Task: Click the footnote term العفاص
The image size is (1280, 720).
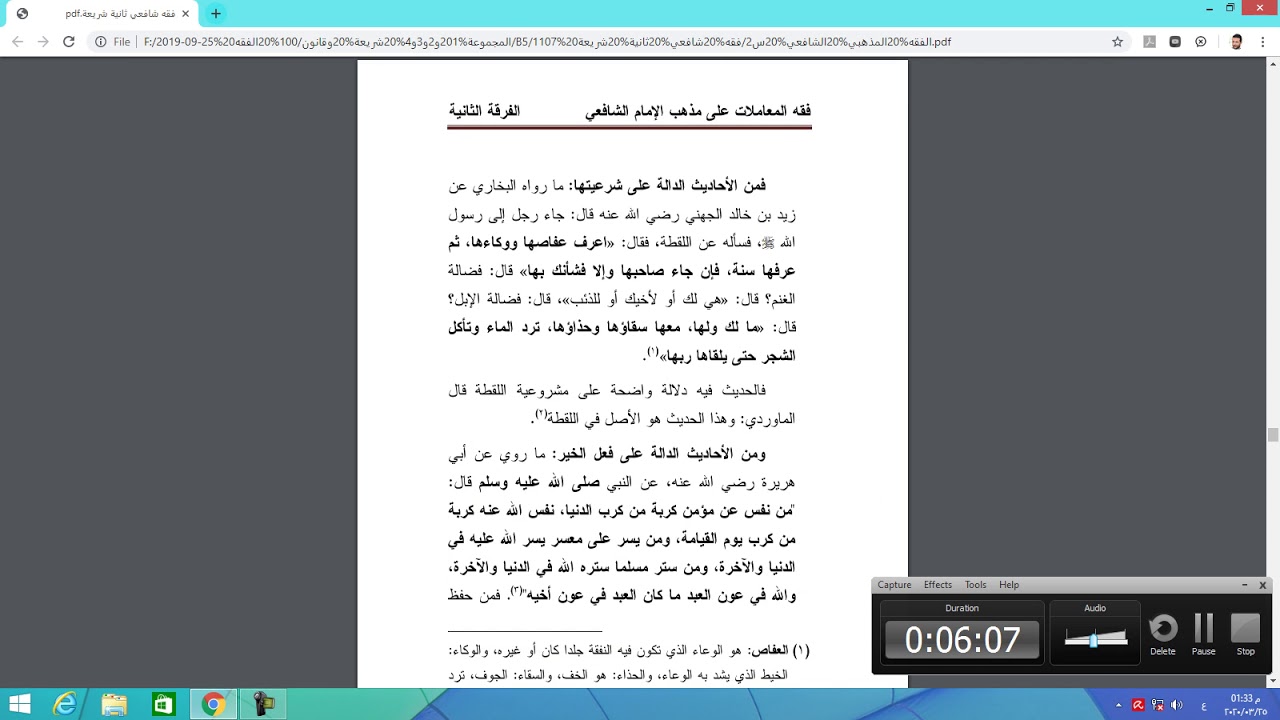Action: [770, 649]
